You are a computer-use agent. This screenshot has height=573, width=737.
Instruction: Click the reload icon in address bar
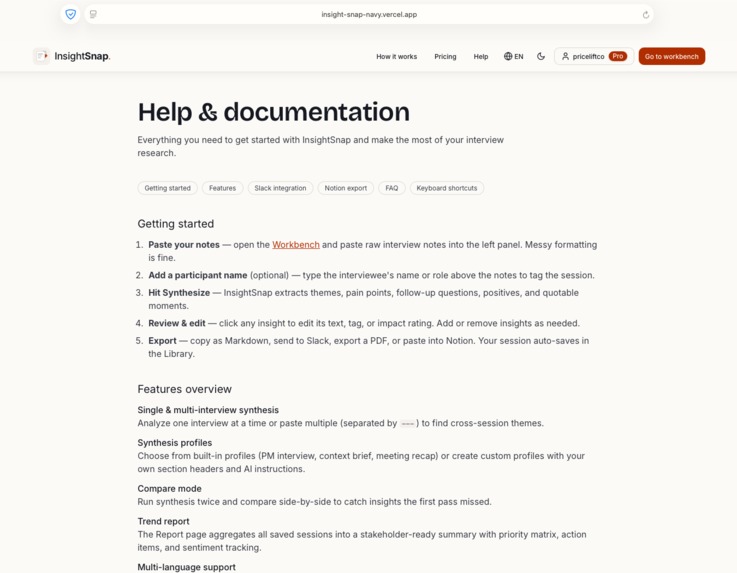646,15
